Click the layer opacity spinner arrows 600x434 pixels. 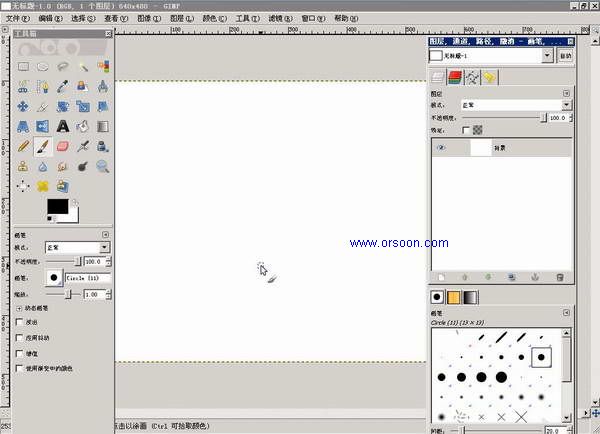click(571, 118)
